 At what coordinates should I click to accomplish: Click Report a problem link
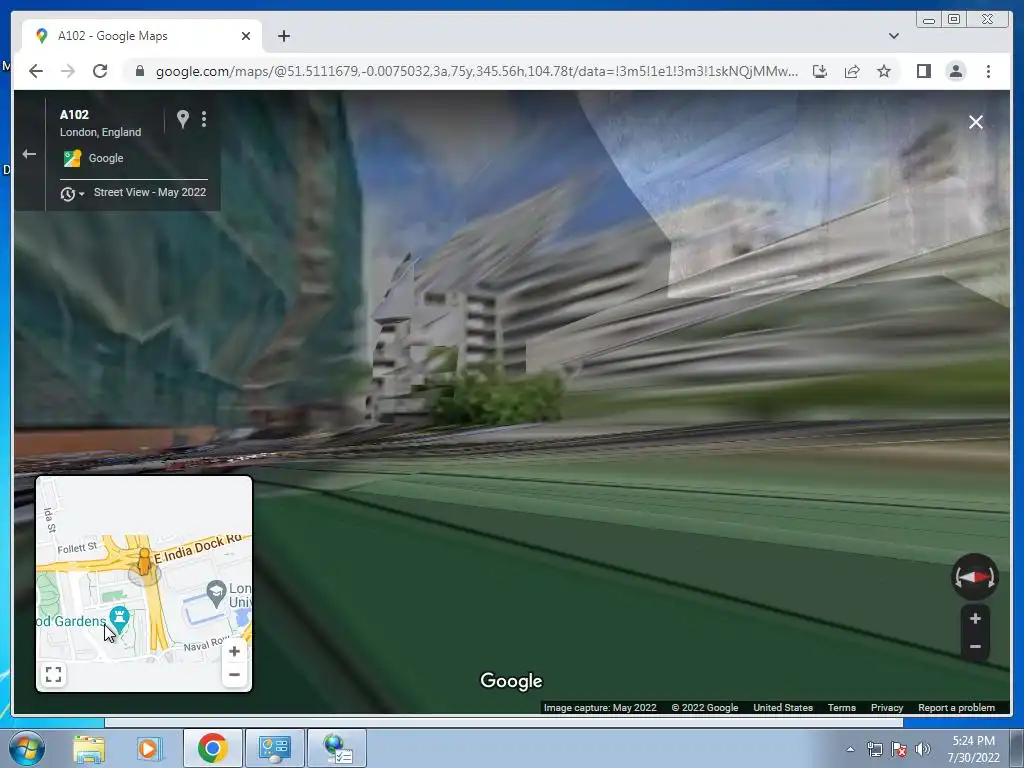click(x=956, y=707)
